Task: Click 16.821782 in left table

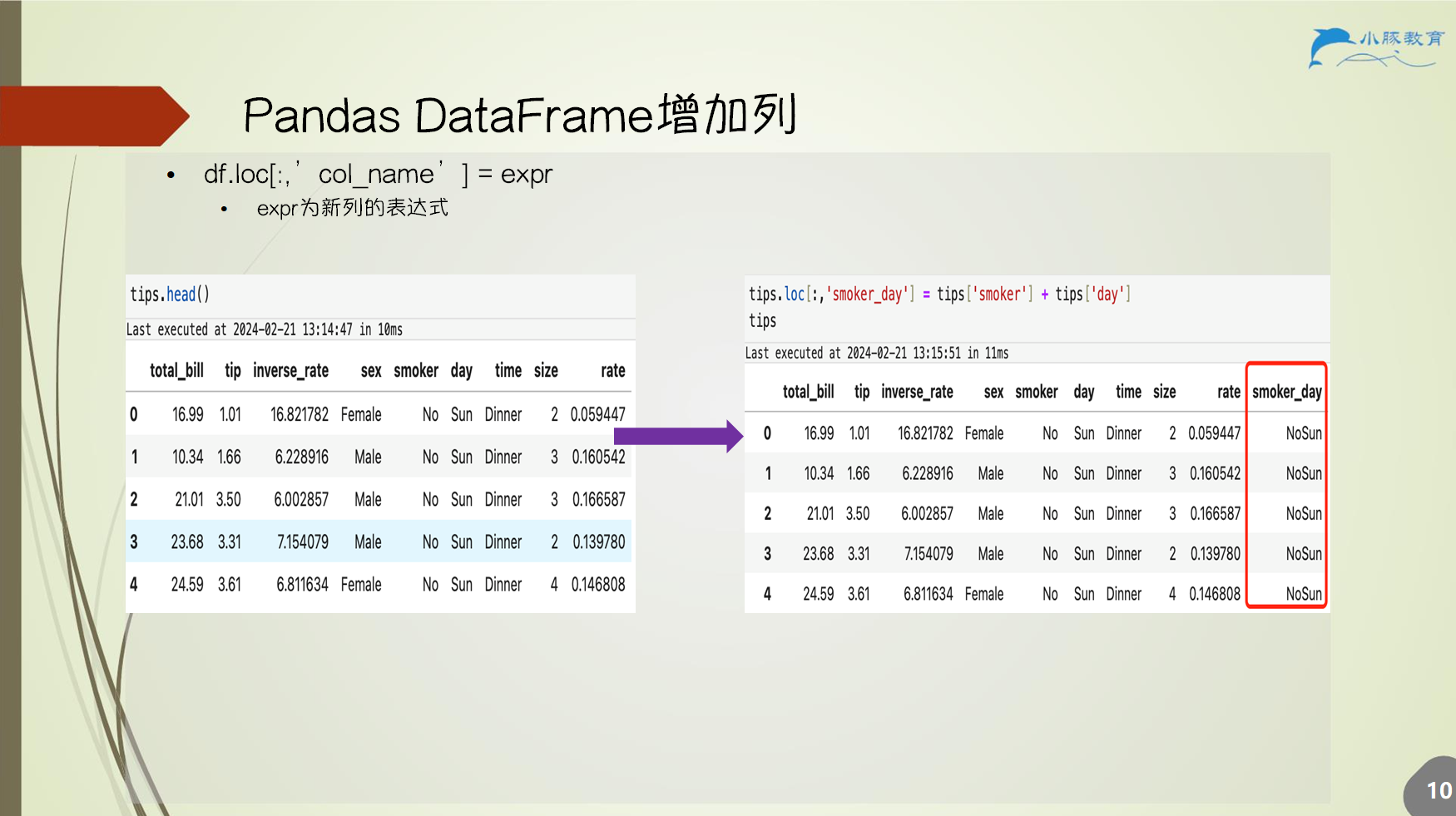Action: coord(300,414)
